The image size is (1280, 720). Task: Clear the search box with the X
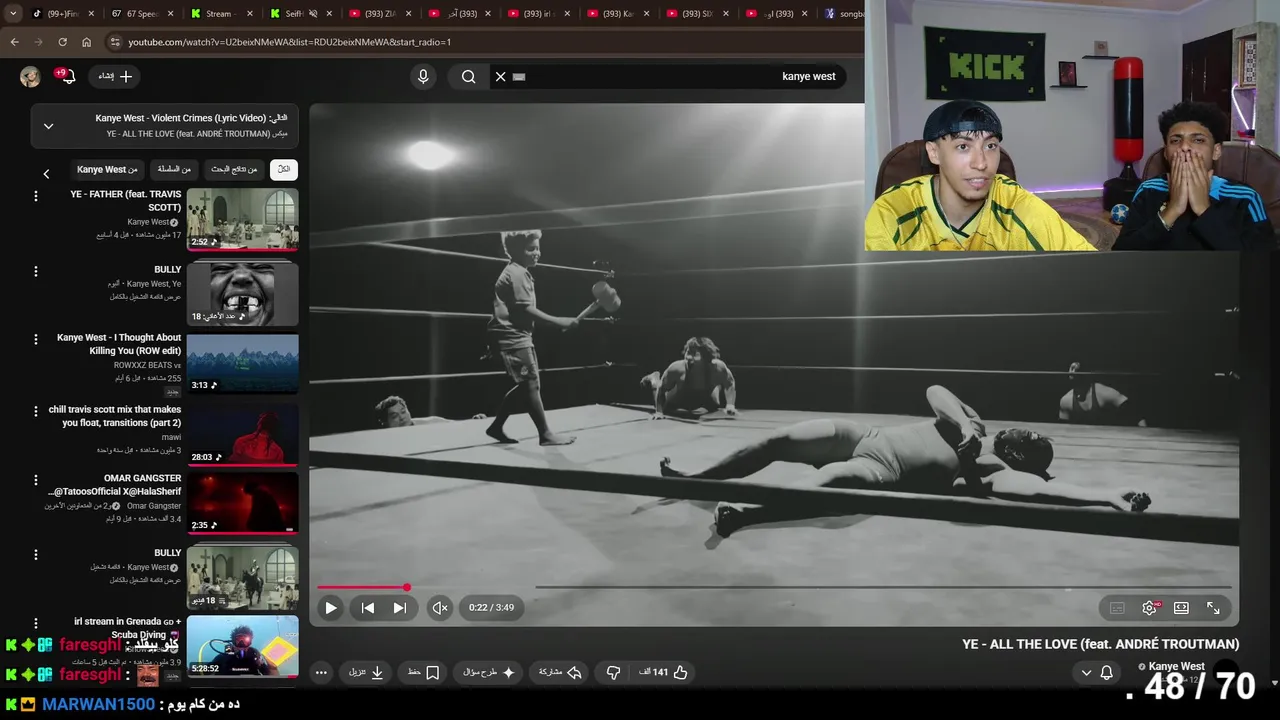(500, 77)
